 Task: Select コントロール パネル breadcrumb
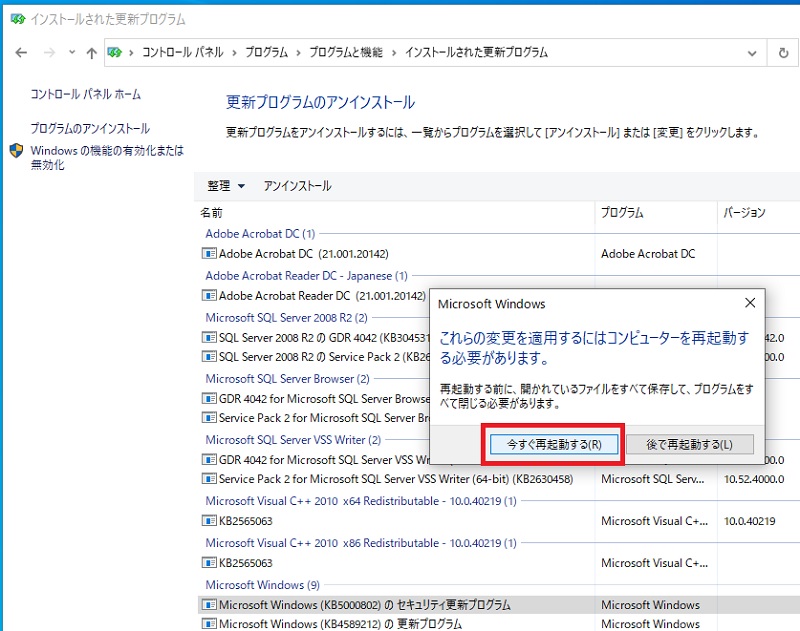pyautogui.click(x=183, y=52)
